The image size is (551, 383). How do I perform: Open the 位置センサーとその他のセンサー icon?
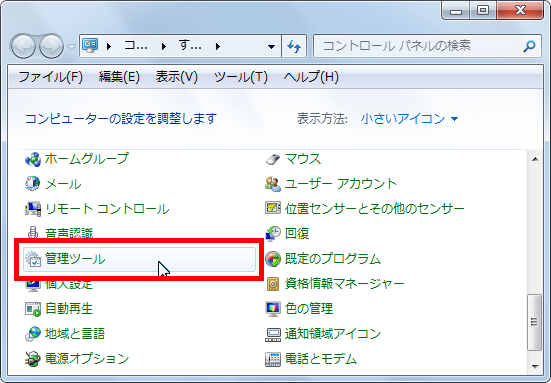[273, 208]
